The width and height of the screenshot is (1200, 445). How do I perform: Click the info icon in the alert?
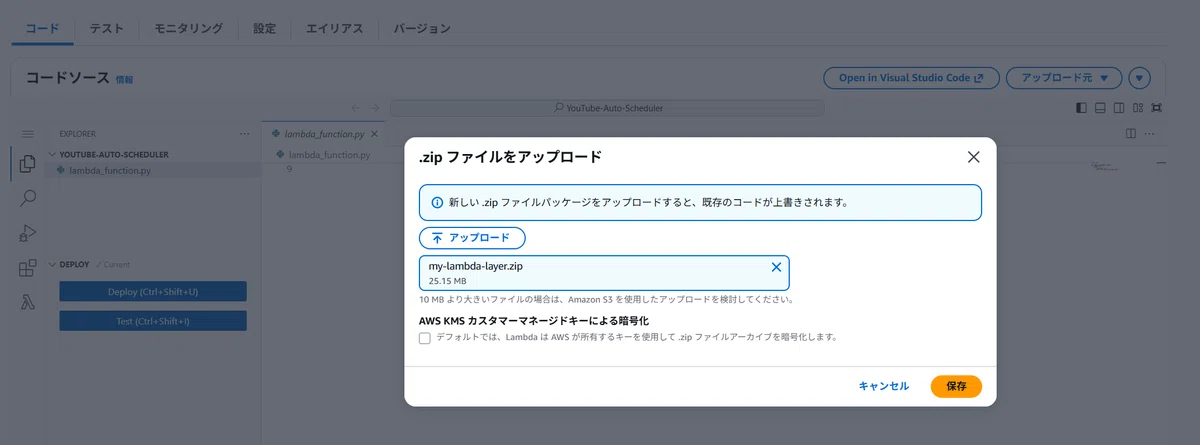tap(437, 202)
